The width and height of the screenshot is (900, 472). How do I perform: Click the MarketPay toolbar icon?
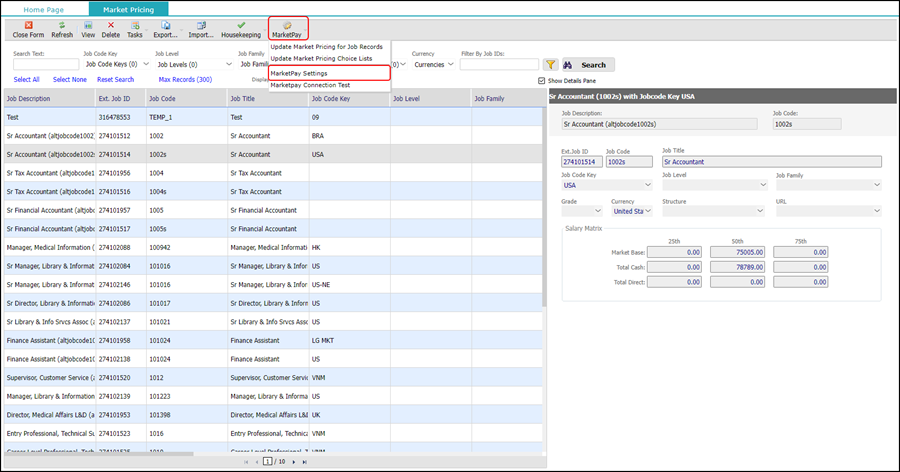click(x=287, y=25)
